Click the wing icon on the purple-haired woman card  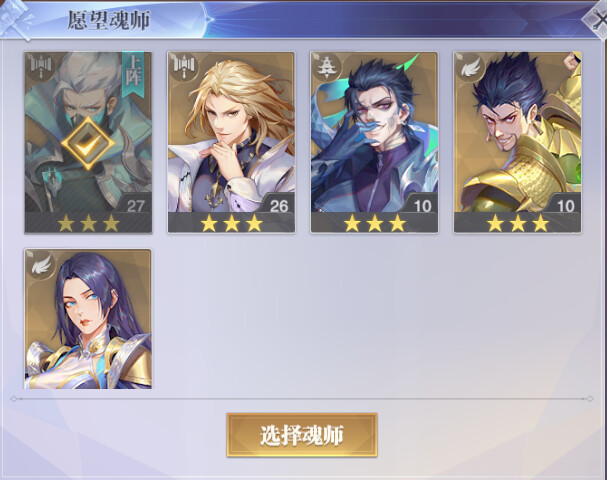point(41,263)
